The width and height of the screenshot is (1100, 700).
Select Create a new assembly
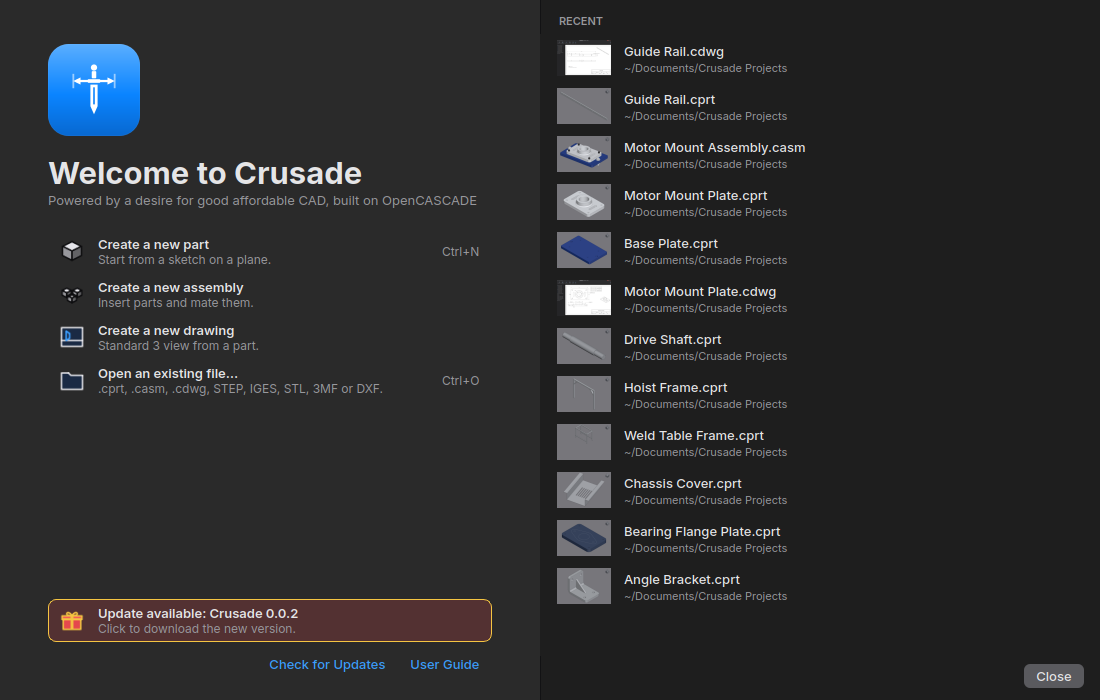[x=270, y=295]
